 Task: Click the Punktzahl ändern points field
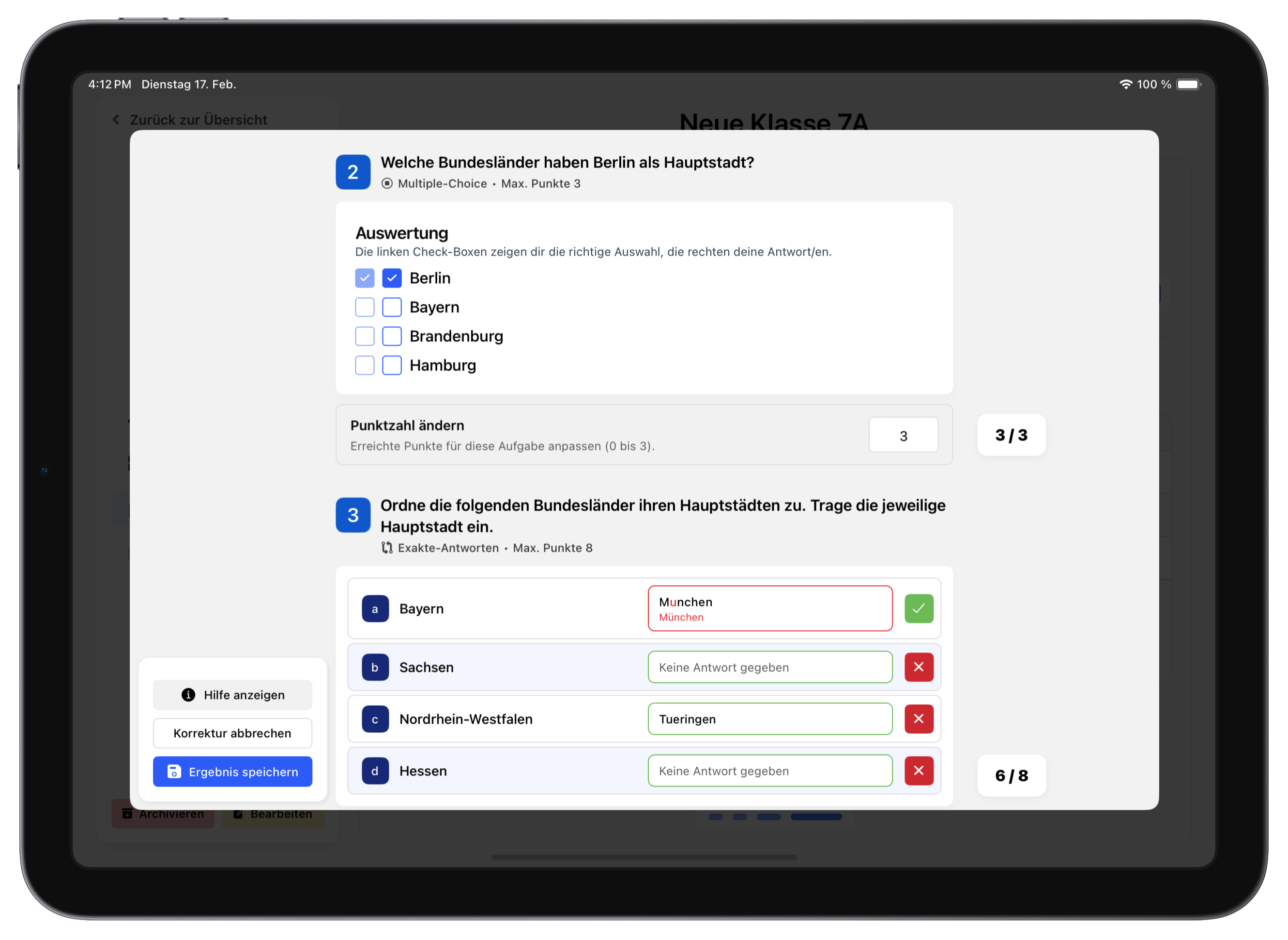tap(903, 436)
